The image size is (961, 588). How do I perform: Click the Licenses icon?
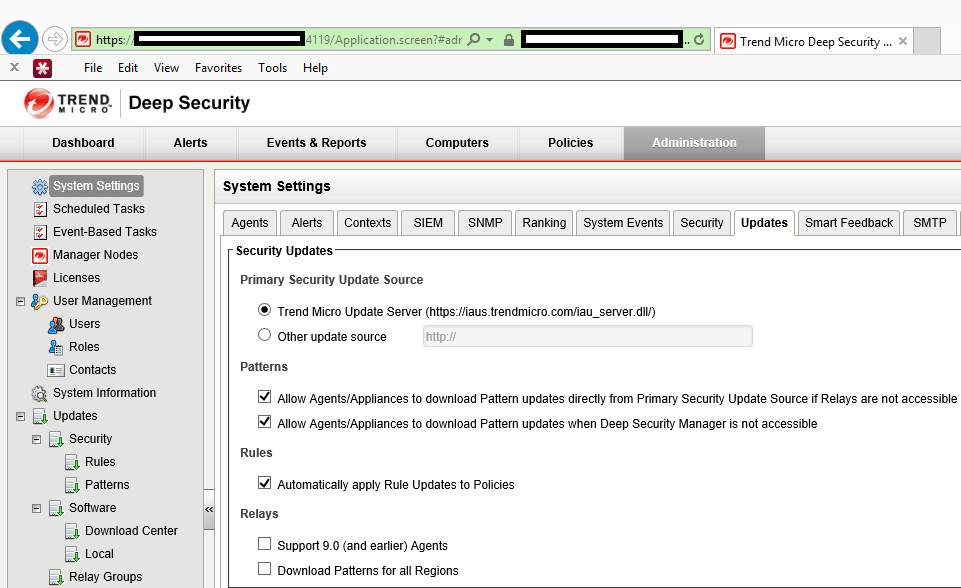tap(40, 278)
